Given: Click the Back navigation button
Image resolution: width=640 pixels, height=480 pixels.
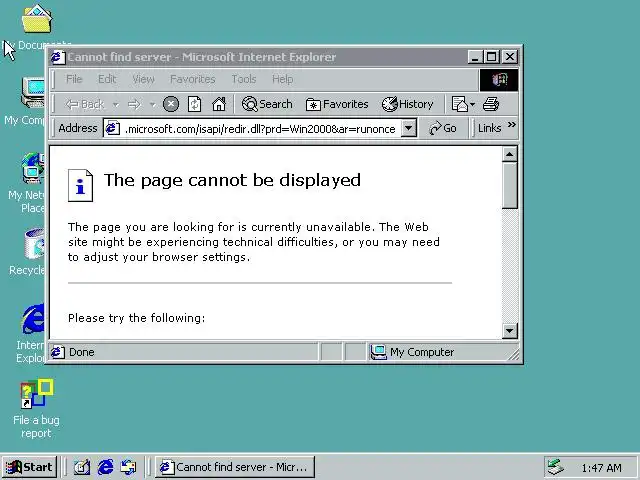Looking at the screenshot, I should (x=85, y=104).
